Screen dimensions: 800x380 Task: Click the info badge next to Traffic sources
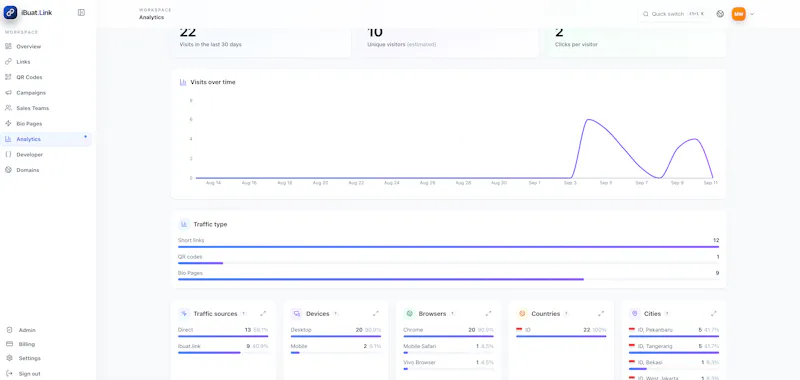(x=243, y=314)
